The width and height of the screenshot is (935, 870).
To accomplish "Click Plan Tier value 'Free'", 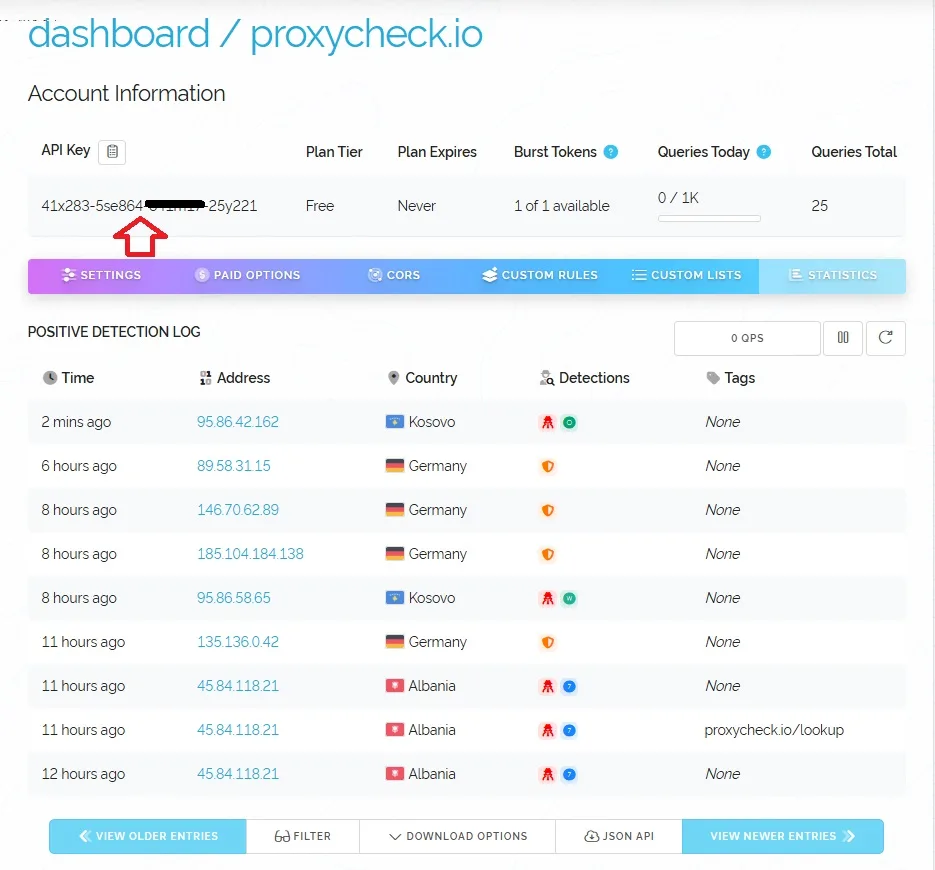I will tap(320, 206).
